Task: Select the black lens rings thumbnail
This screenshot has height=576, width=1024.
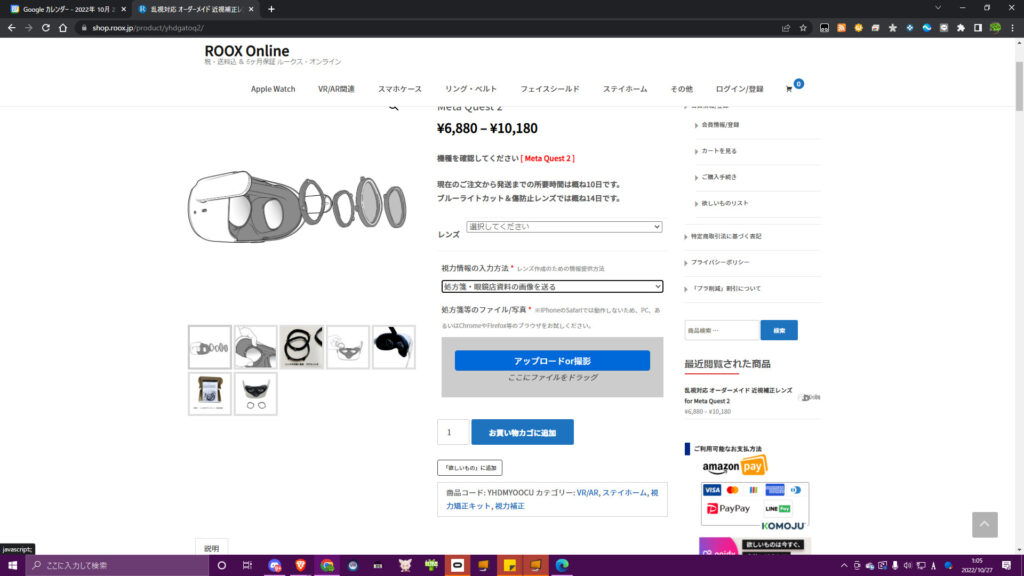Action: [302, 347]
